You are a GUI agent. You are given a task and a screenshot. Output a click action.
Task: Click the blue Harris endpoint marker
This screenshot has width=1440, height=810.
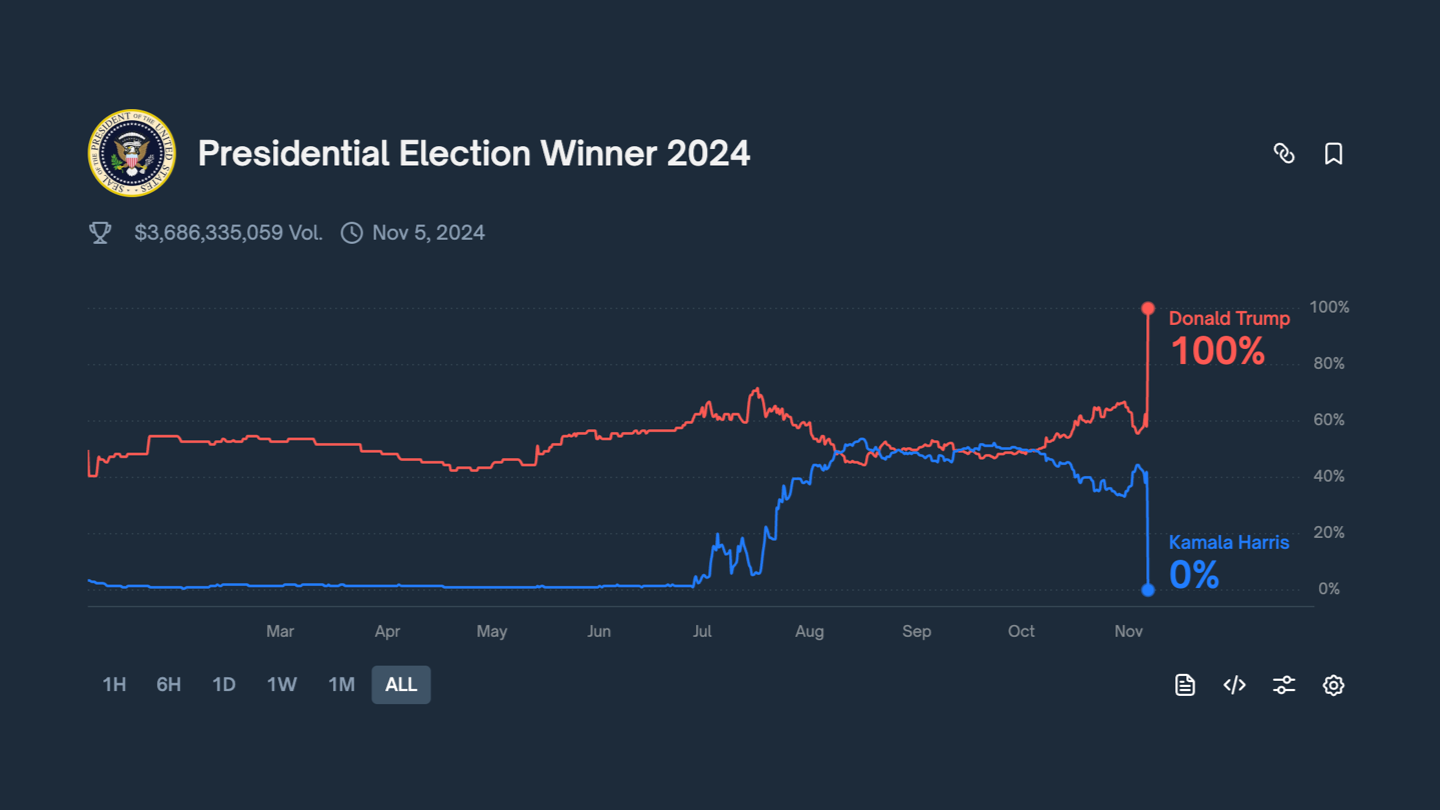click(x=1148, y=590)
